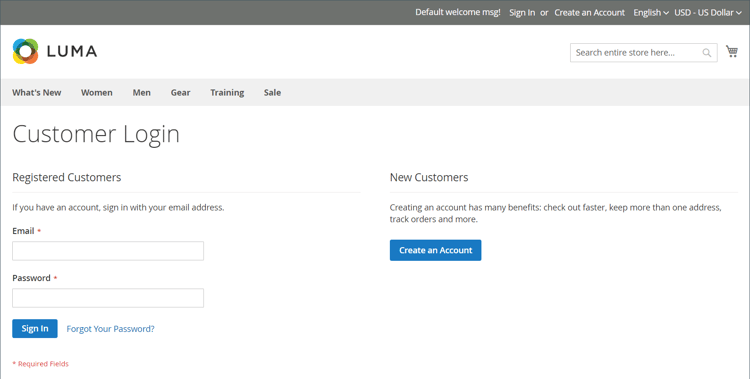Open the What's New menu
The width and height of the screenshot is (750, 379).
(x=37, y=92)
